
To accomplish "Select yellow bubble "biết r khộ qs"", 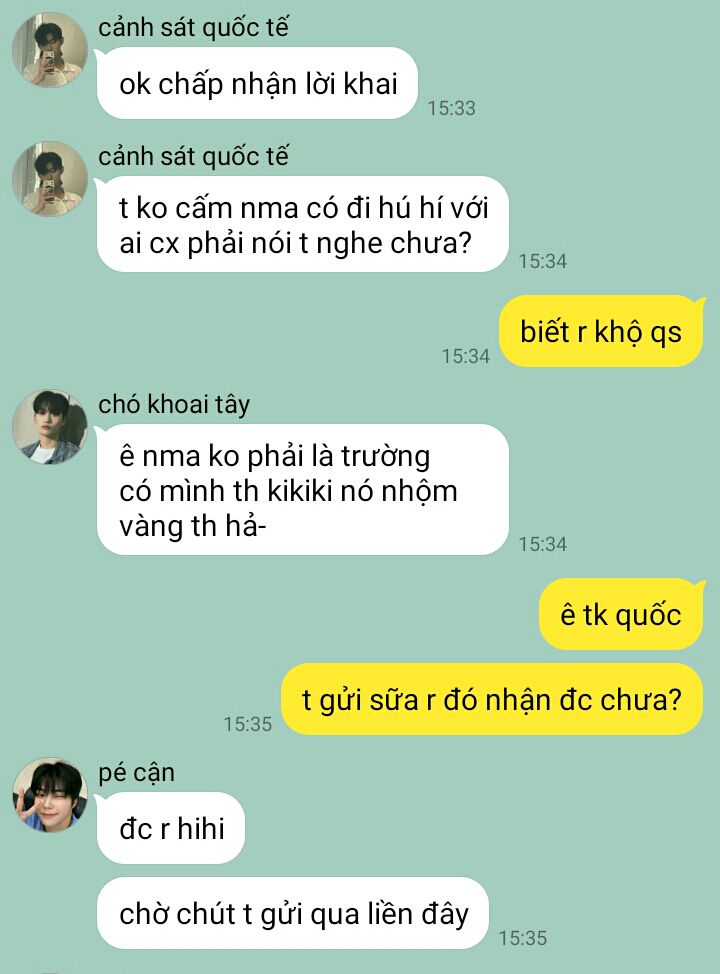I will coord(601,331).
